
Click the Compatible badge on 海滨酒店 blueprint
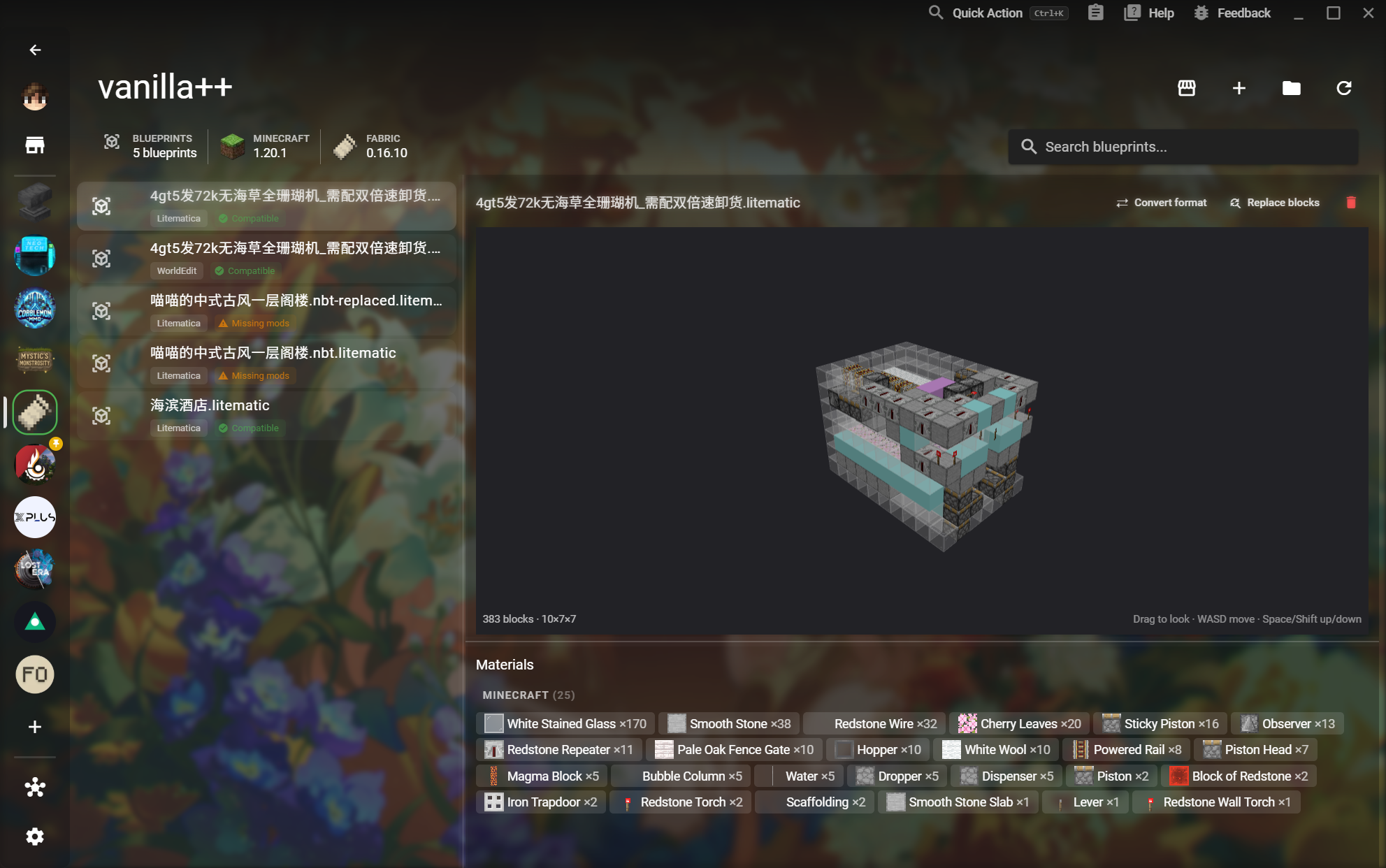point(248,428)
